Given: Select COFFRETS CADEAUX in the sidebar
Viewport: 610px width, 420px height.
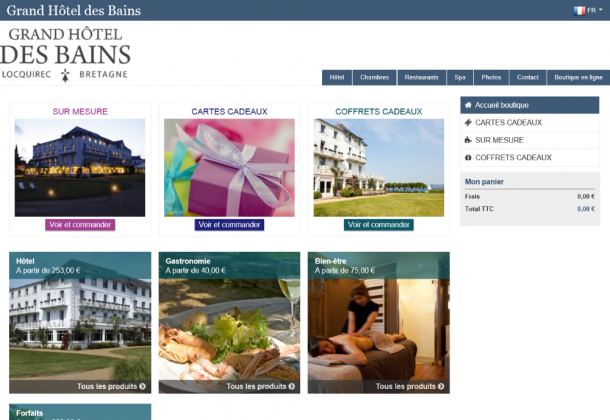Looking at the screenshot, I should [529, 158].
